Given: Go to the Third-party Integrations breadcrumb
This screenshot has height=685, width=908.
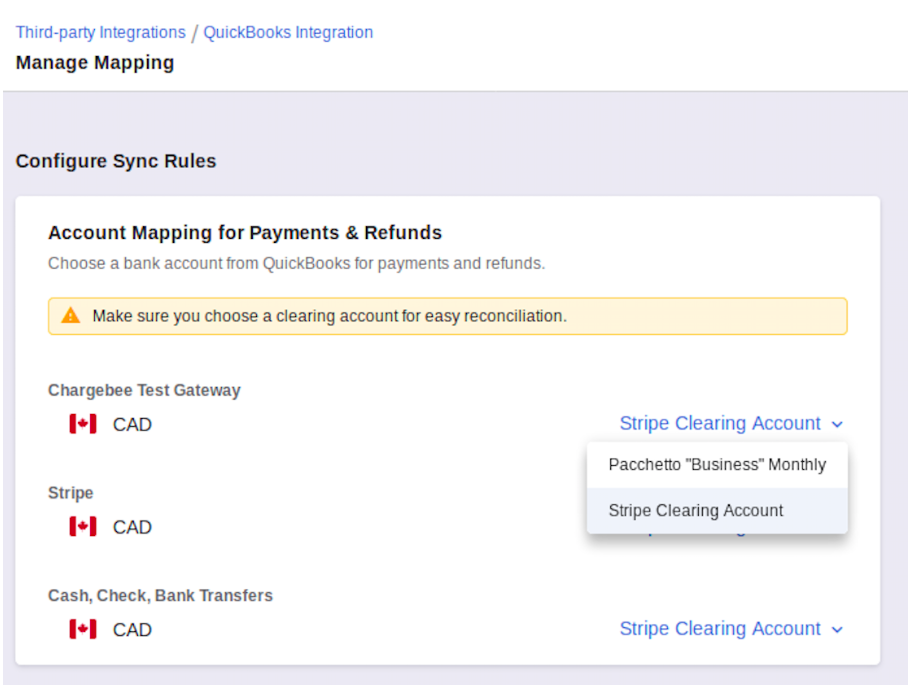Looking at the screenshot, I should click(100, 32).
